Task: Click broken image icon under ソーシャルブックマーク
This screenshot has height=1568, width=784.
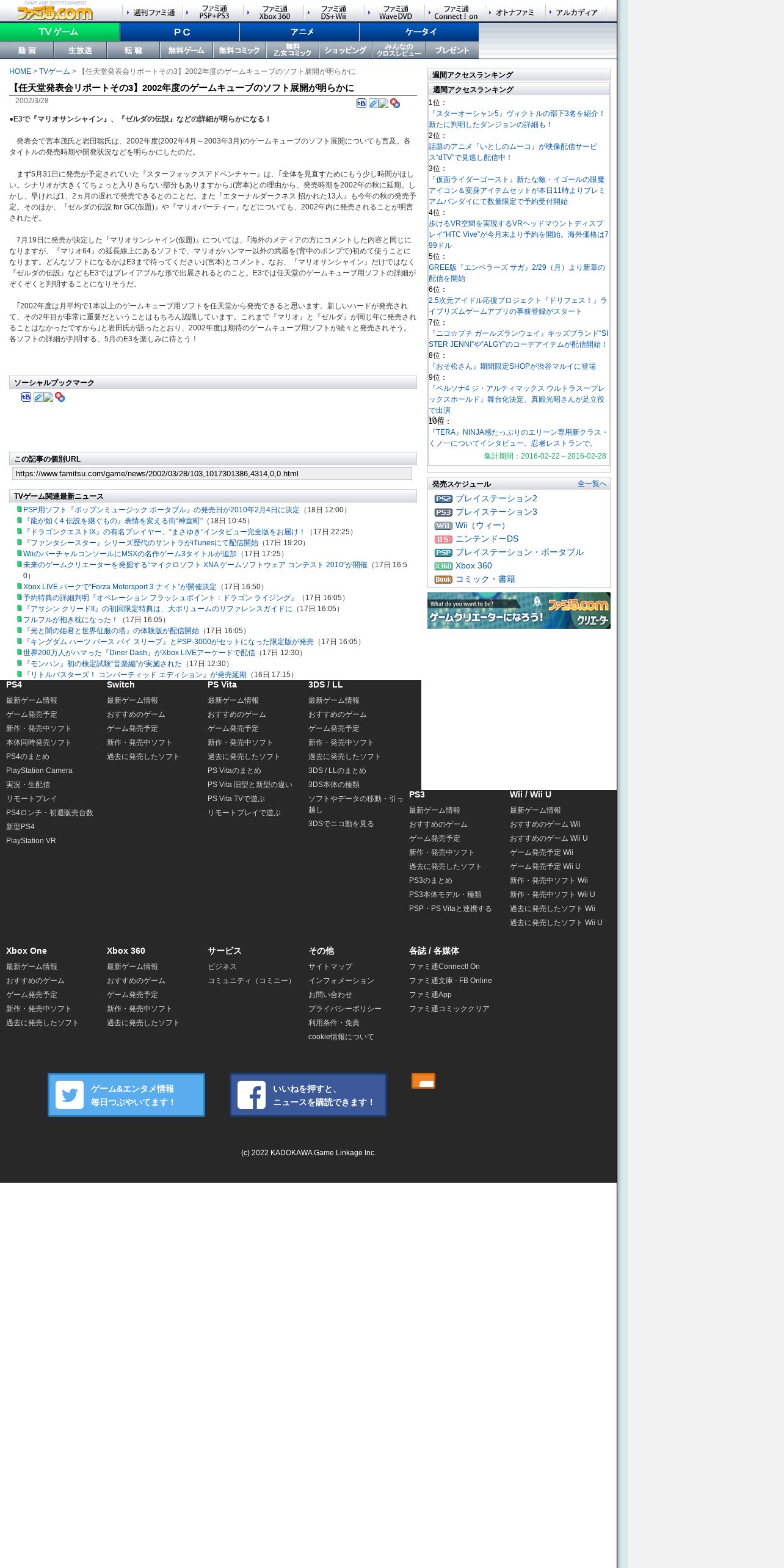Action: 48,397
